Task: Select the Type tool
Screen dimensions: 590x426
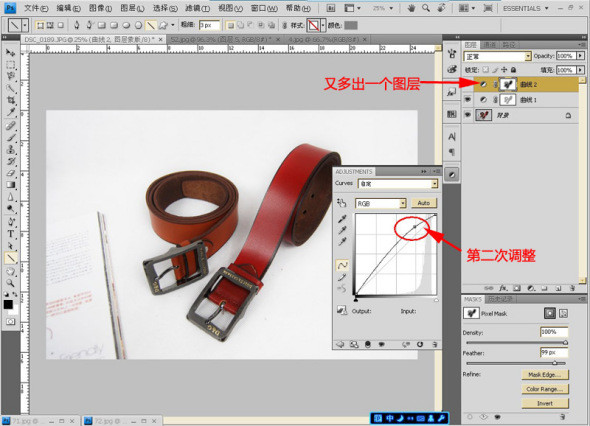Action: point(11,234)
